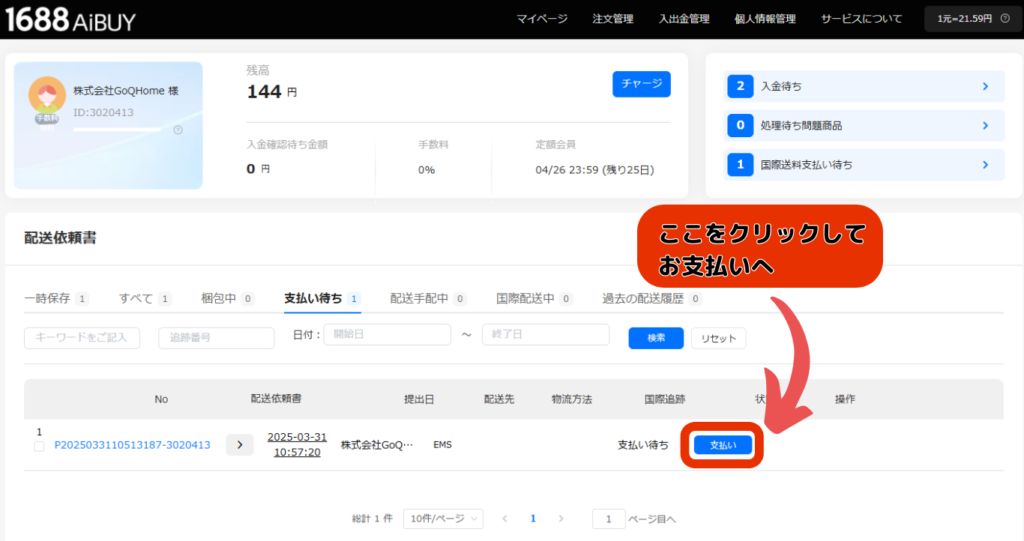
Task: Tick the checkbox for the shipping request row
Action: tap(39, 446)
